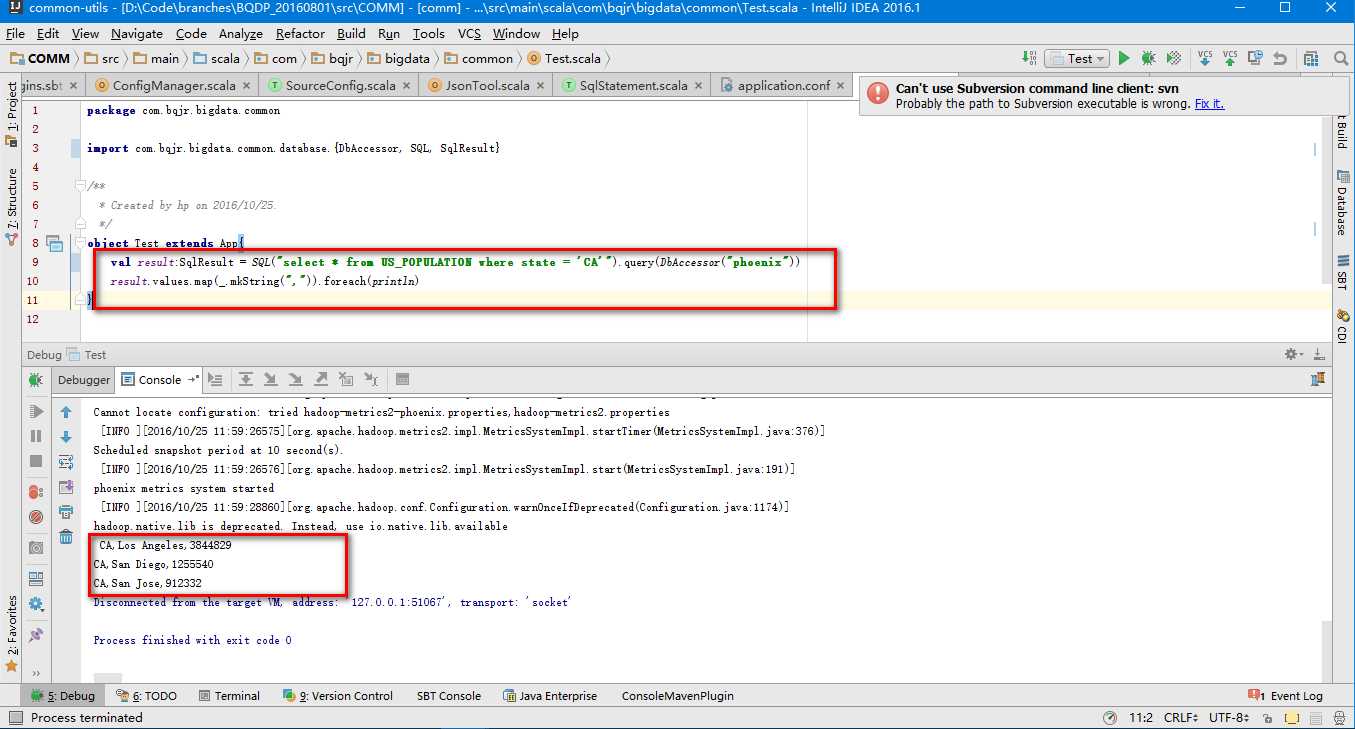Run the Test configuration with green play
The width and height of the screenshot is (1355, 729).
coord(1124,59)
